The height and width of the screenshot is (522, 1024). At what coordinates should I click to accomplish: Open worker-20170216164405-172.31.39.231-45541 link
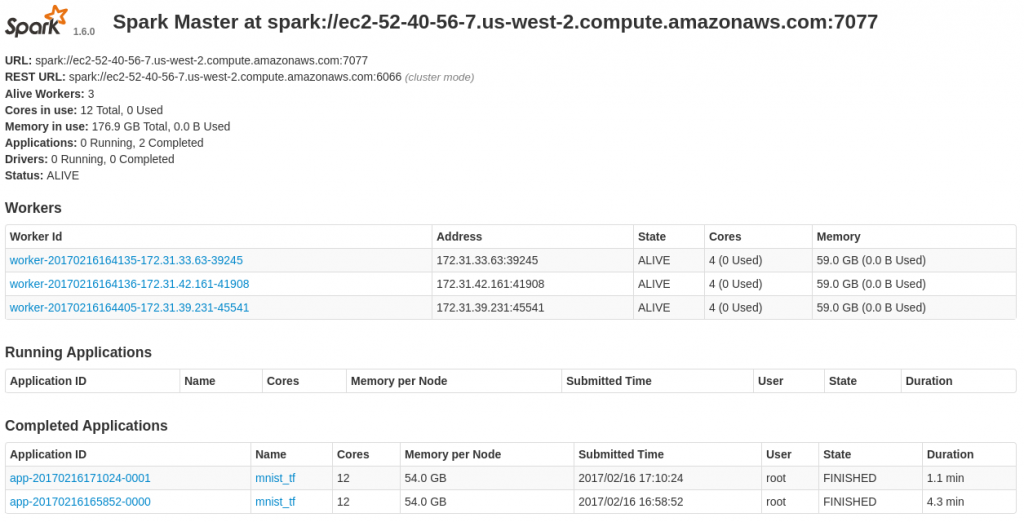pyautogui.click(x=129, y=308)
